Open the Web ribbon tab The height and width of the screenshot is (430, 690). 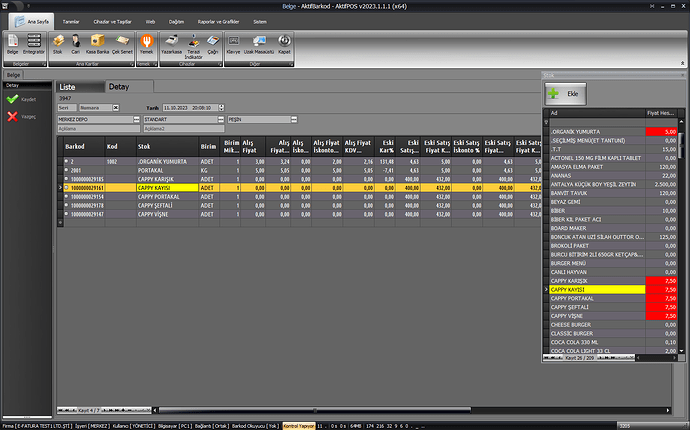[150, 22]
